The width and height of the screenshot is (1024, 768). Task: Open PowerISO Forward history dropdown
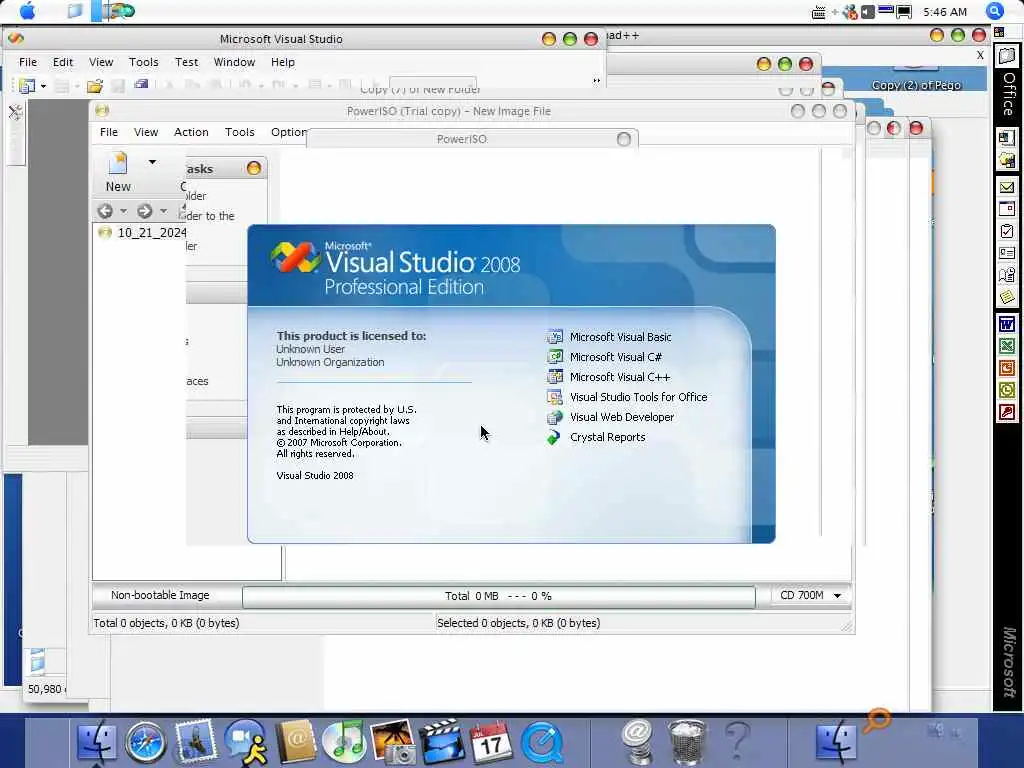[163, 211]
